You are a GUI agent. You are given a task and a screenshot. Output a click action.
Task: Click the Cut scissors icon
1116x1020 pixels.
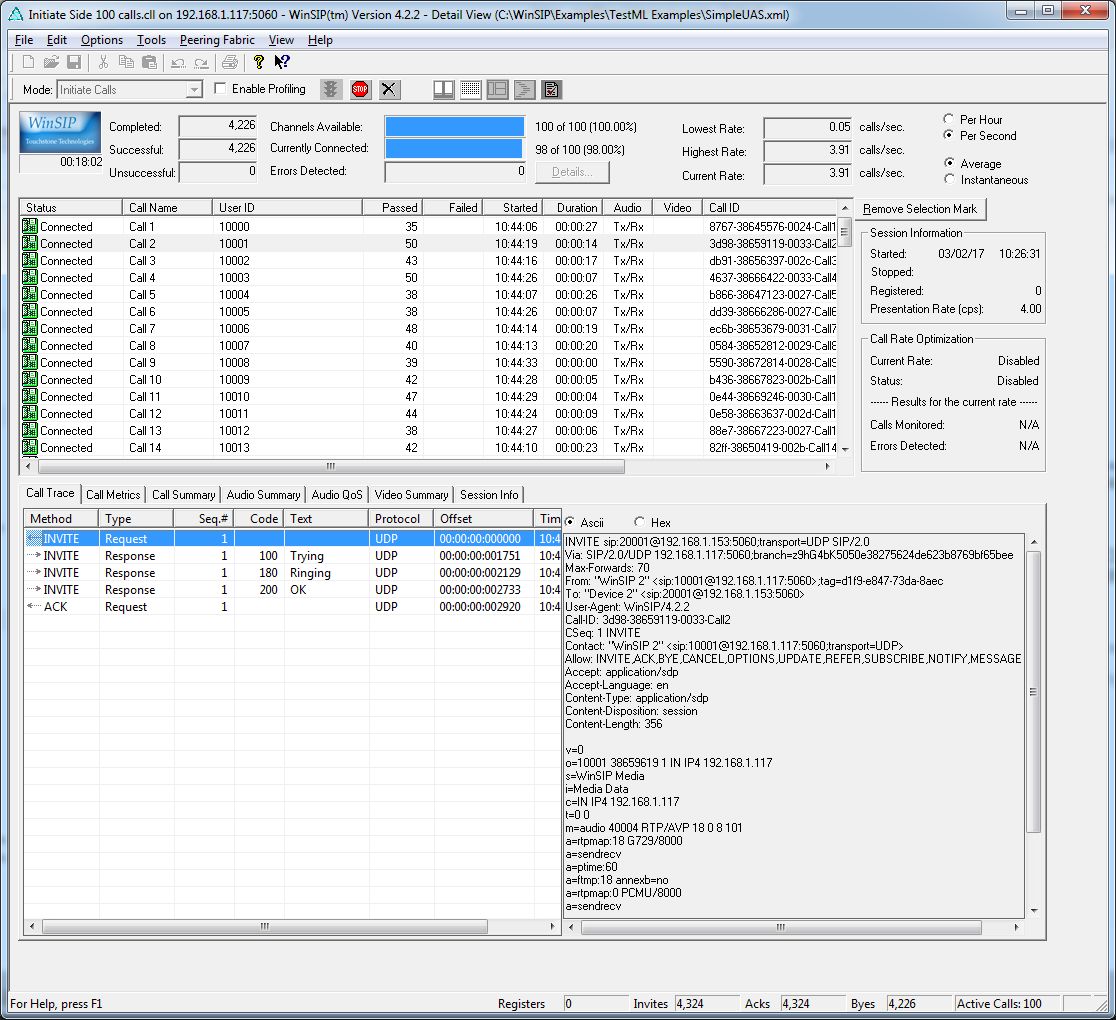103,62
